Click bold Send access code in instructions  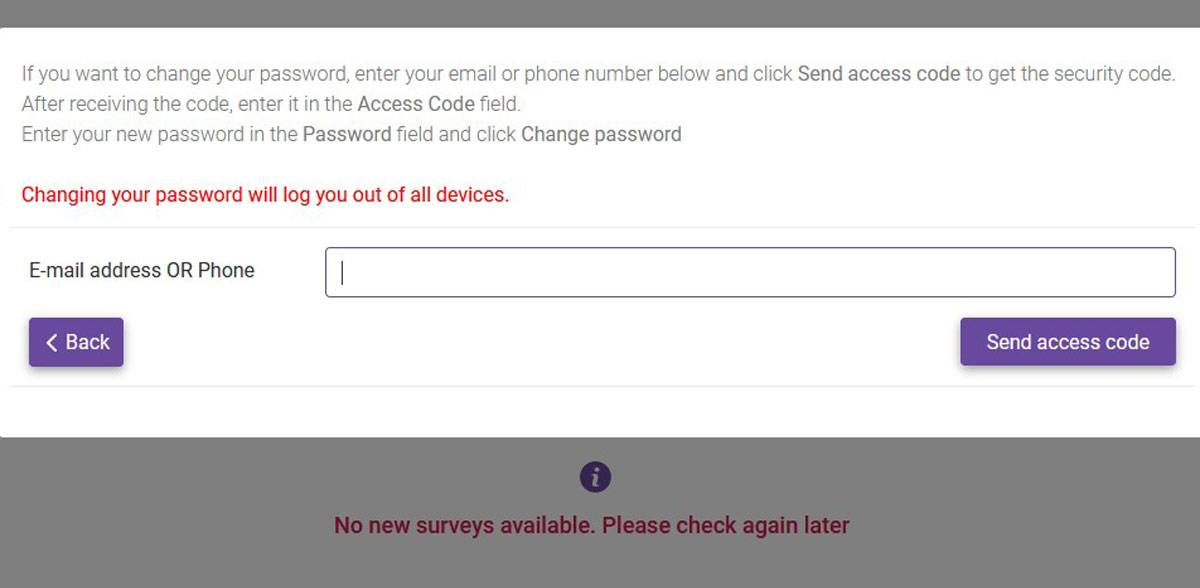[879, 74]
